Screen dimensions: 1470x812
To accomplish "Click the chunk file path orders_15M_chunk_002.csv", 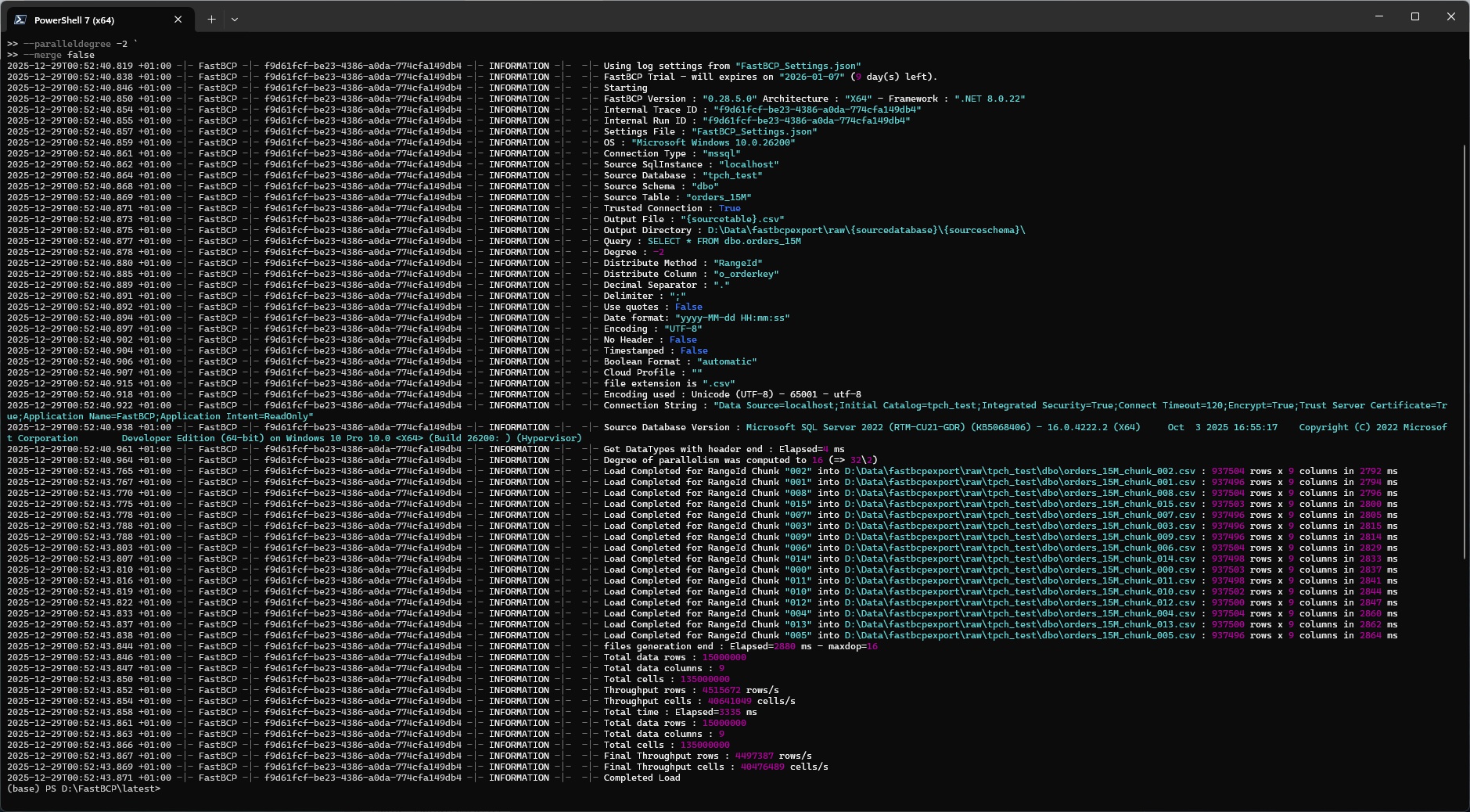I will click(x=1019, y=471).
